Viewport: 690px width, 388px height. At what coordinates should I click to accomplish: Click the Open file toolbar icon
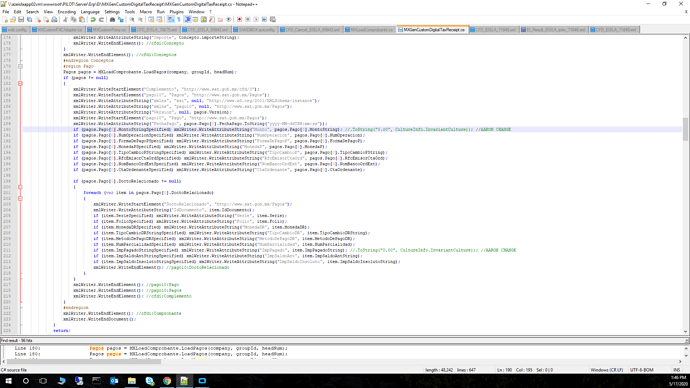[13, 19]
